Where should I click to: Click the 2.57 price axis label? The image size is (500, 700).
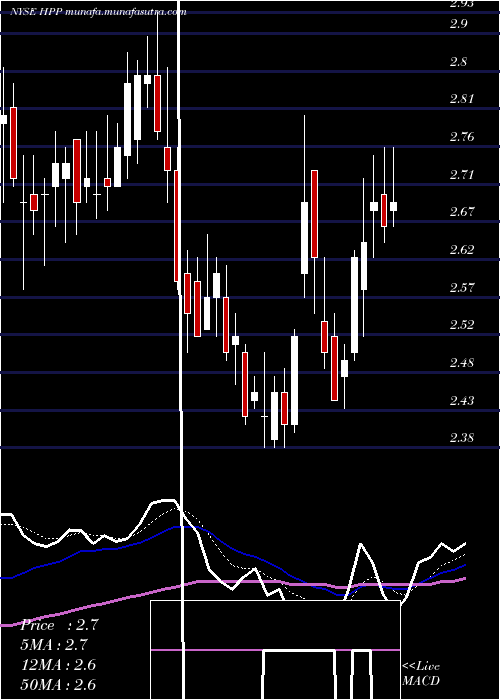462,288
